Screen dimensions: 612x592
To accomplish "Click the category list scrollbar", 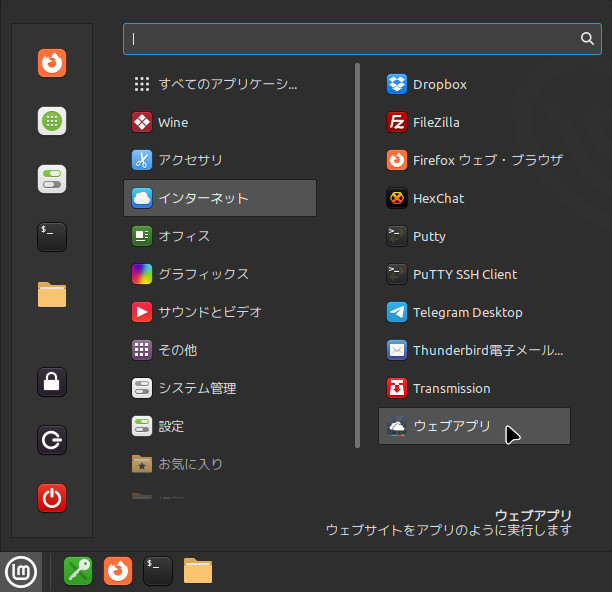I will [x=357, y=256].
